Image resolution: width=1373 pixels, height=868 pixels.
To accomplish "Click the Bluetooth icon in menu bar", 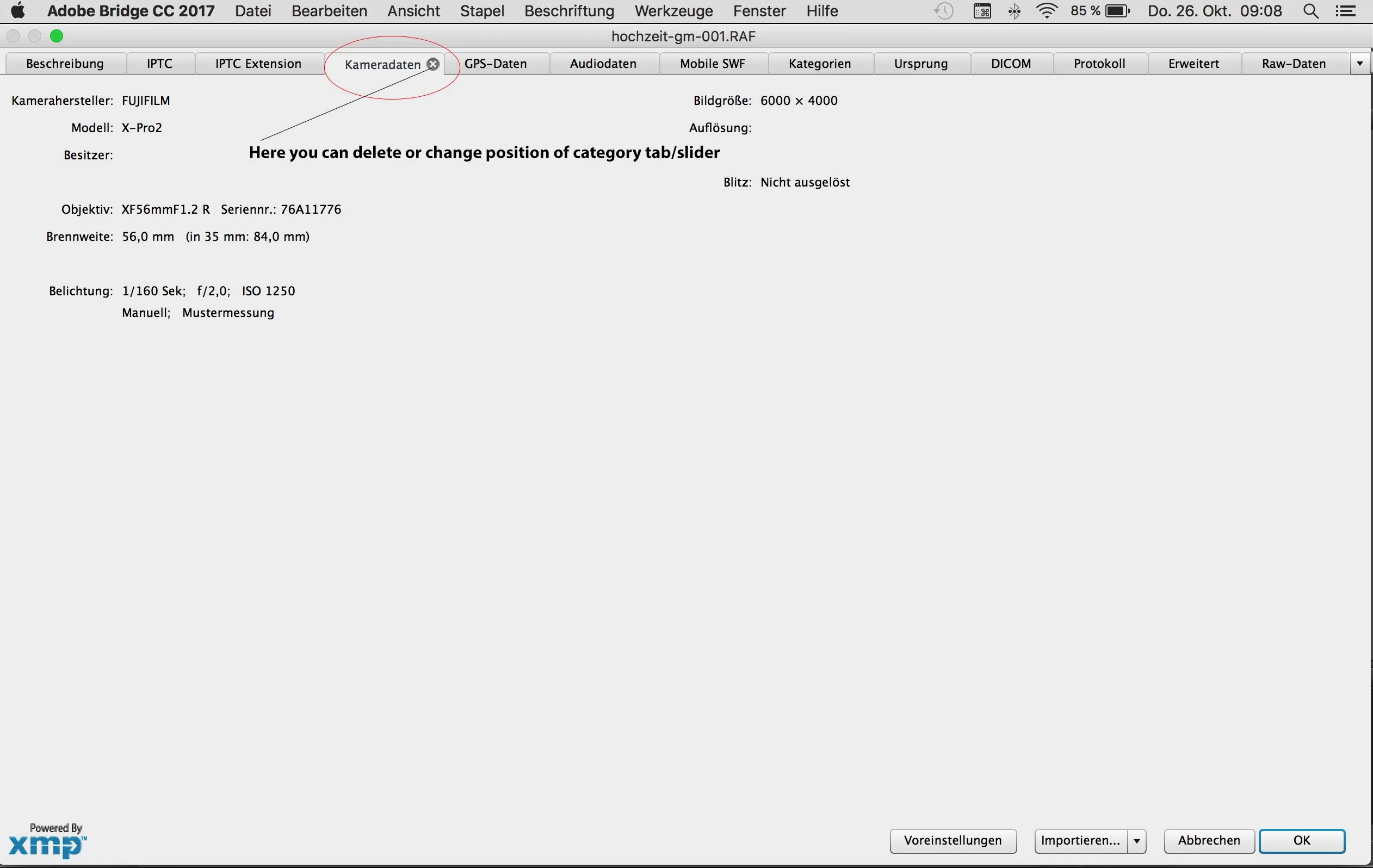I will coord(1015,11).
